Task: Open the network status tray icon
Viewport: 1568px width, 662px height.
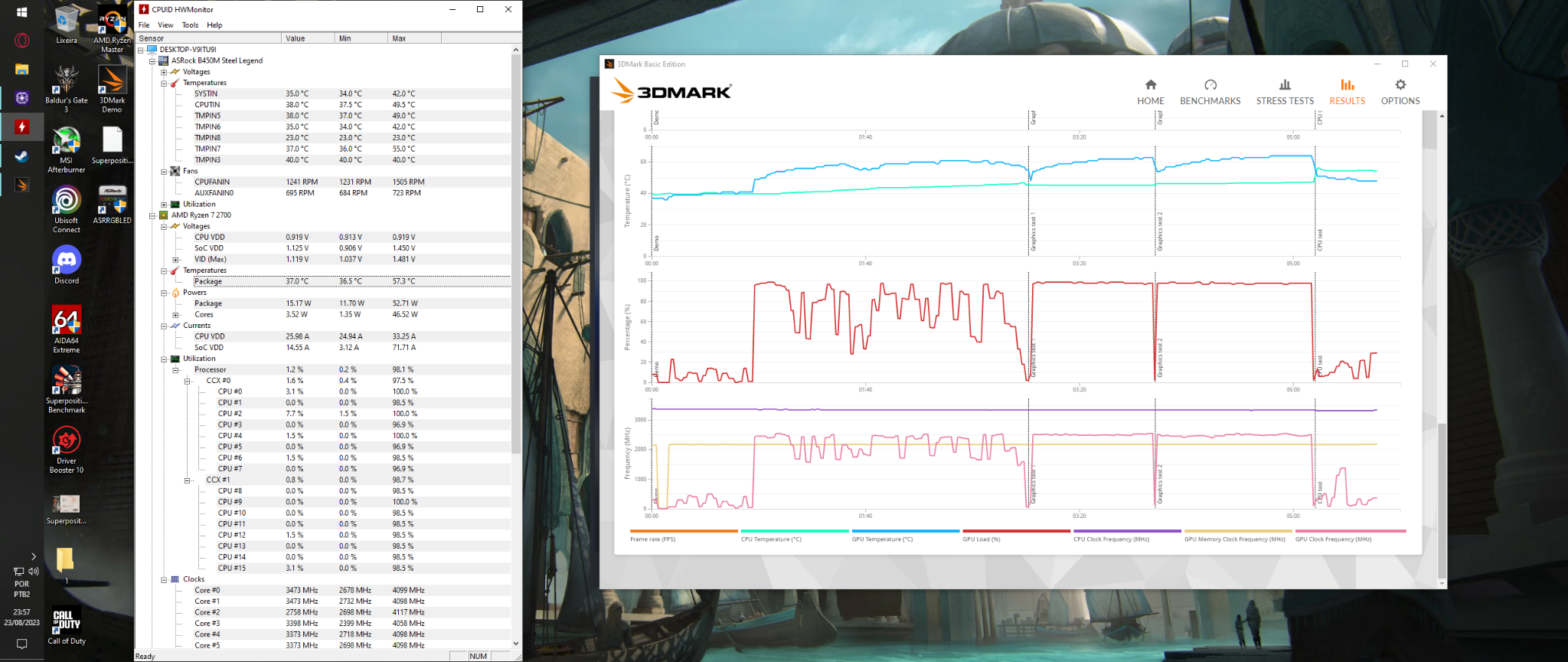Action: (x=18, y=572)
